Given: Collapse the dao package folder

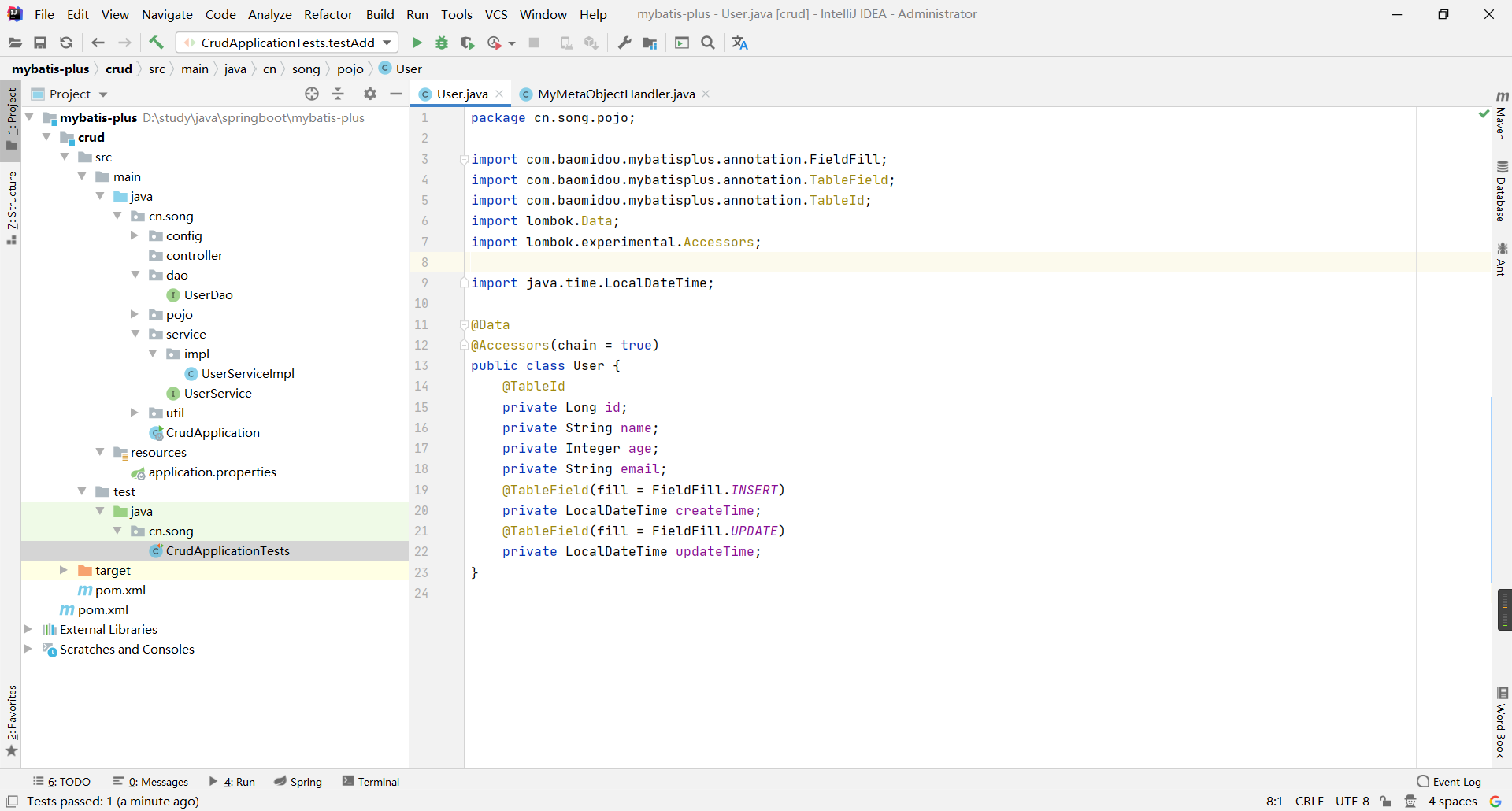Looking at the screenshot, I should click(135, 275).
